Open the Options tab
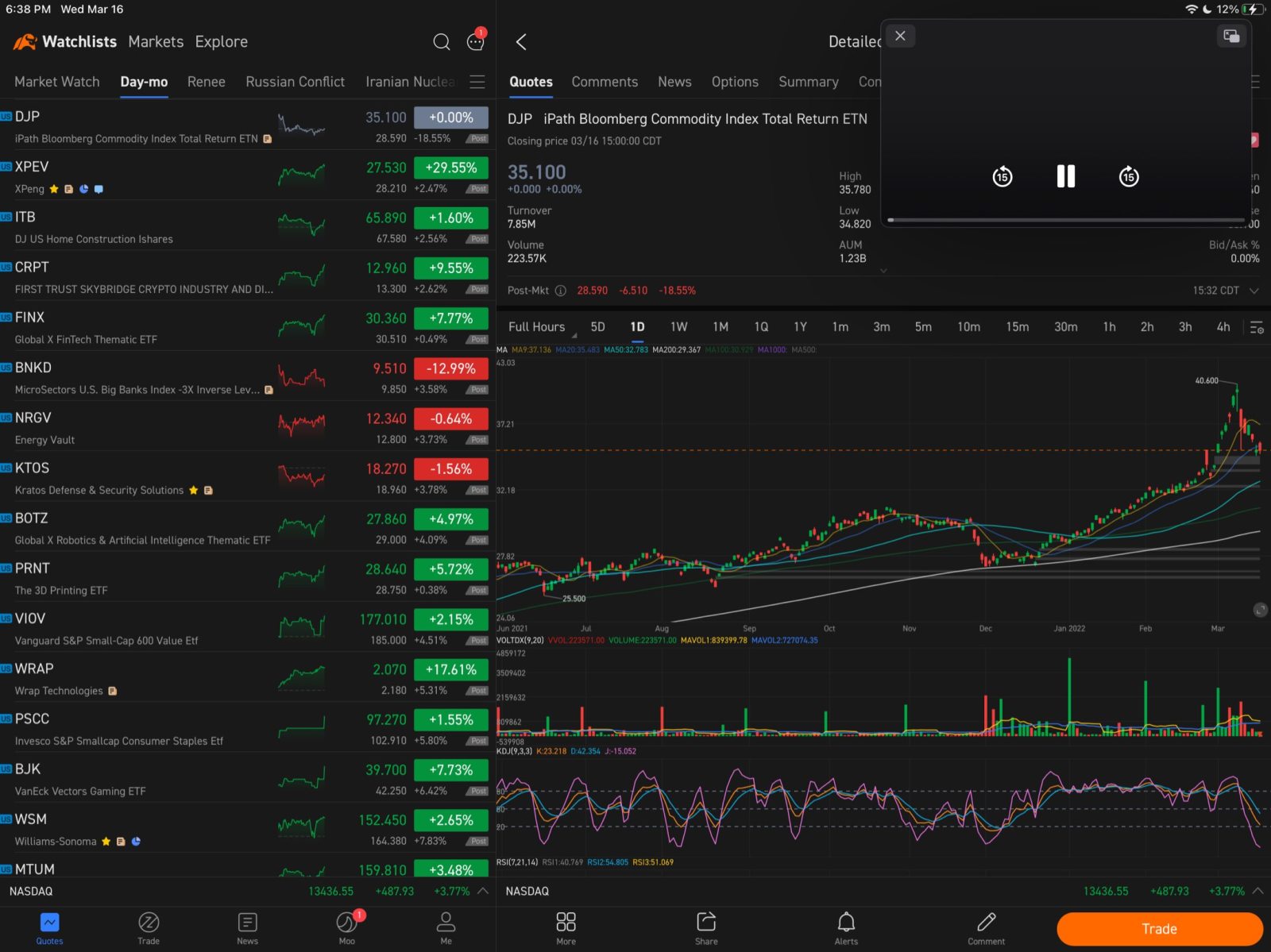This screenshot has width=1271, height=952. coord(735,82)
